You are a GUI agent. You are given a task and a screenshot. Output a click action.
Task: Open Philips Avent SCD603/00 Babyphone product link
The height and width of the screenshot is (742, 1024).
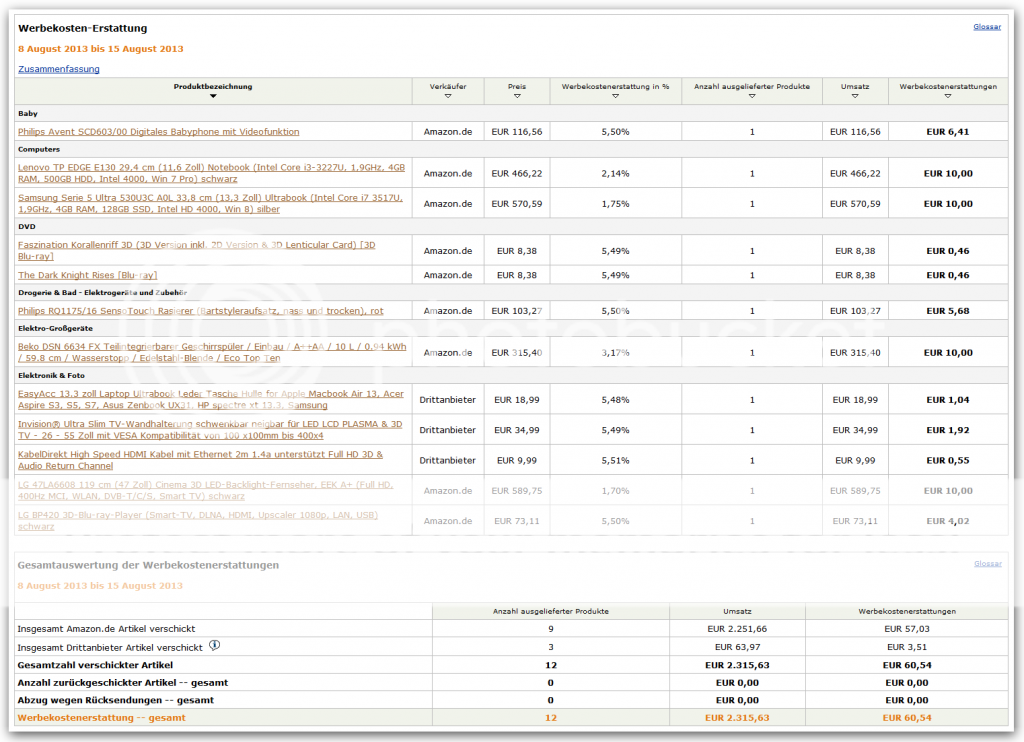158,131
